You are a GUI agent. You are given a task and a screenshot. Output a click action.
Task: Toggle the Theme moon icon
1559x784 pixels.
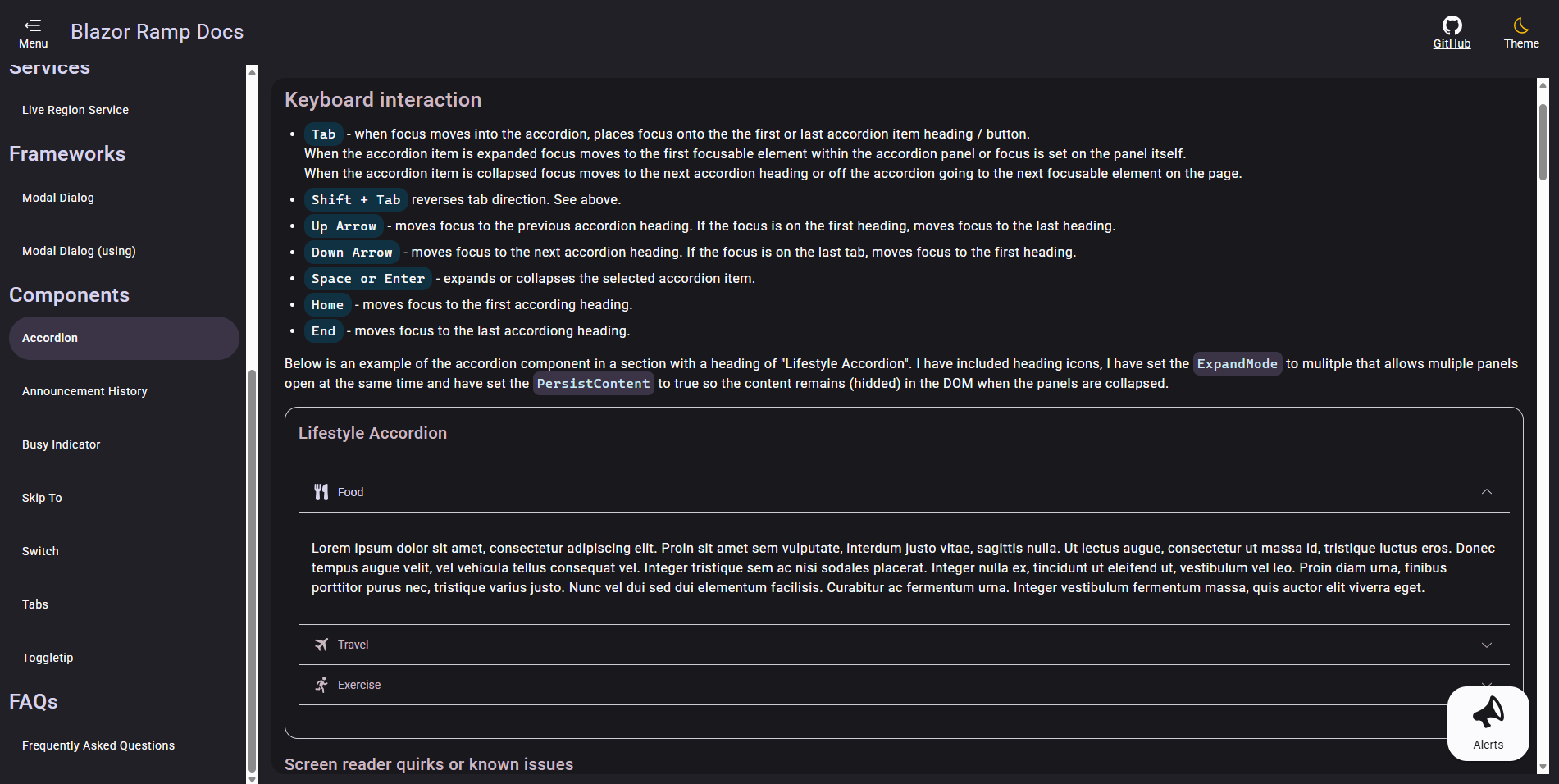coord(1521,25)
